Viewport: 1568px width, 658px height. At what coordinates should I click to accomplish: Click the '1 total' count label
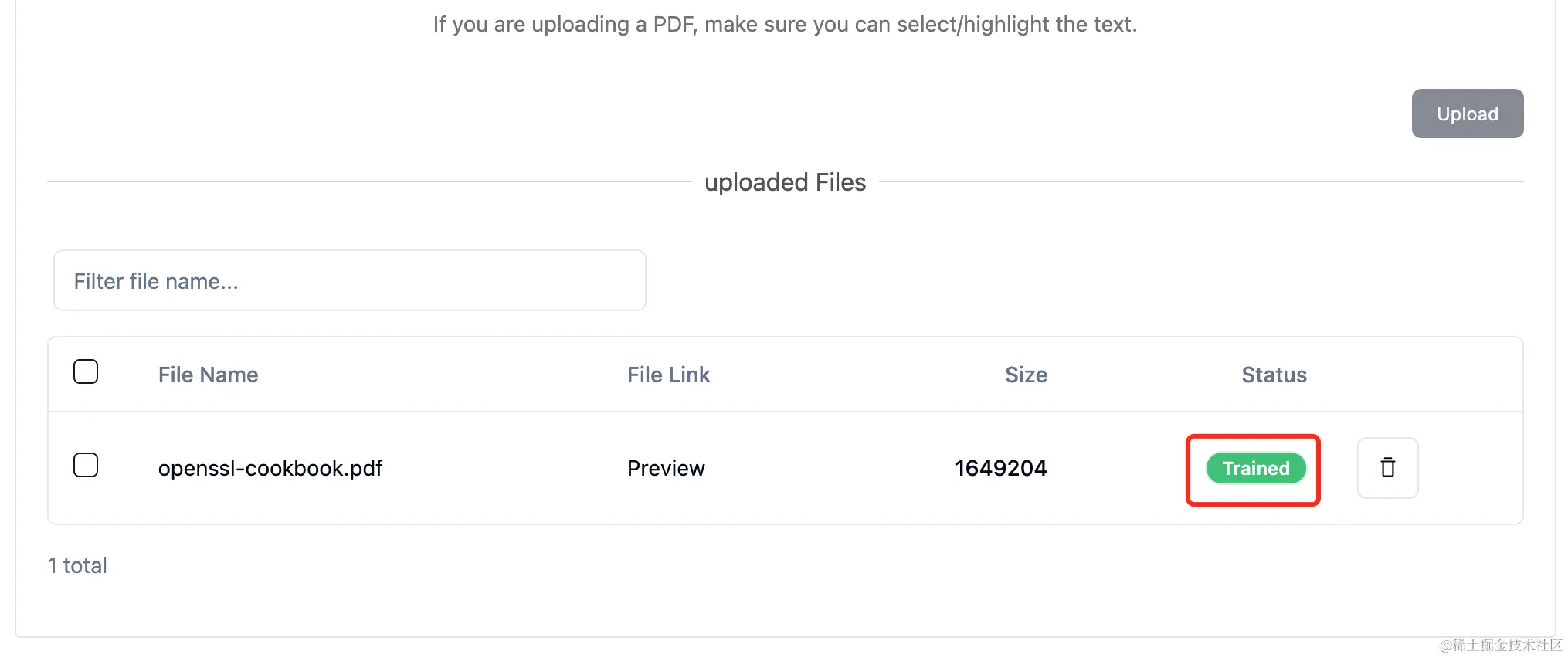(x=77, y=566)
